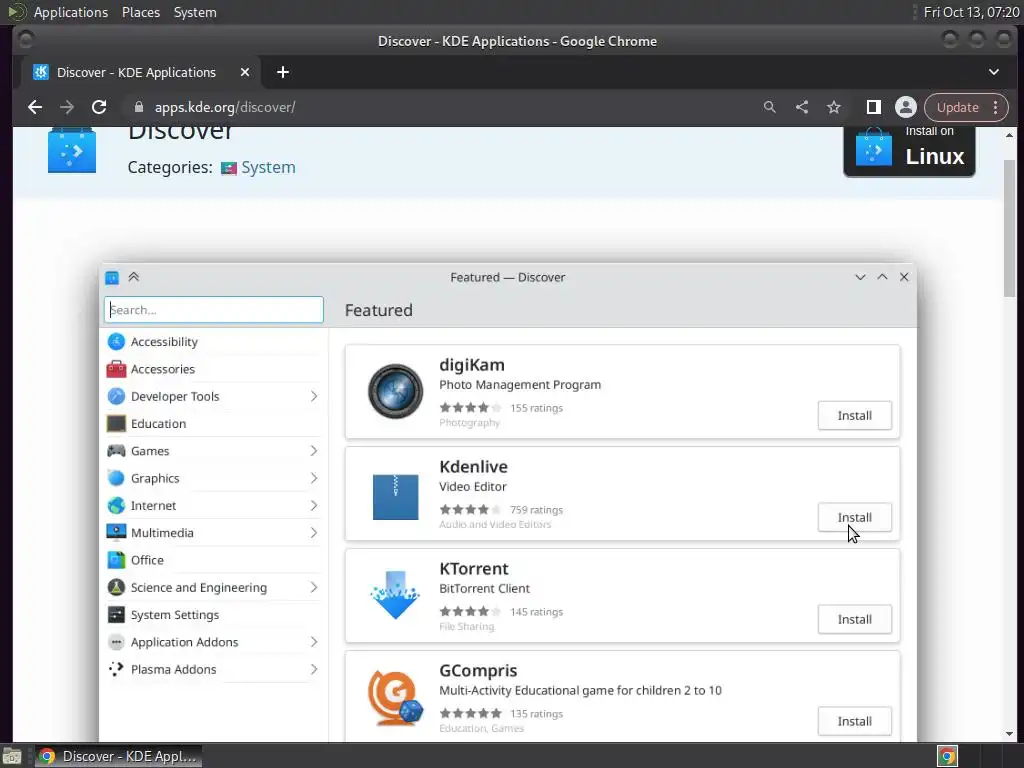This screenshot has height=768, width=1024.
Task: Click the KTorrent download arrow icon
Action: click(x=395, y=595)
